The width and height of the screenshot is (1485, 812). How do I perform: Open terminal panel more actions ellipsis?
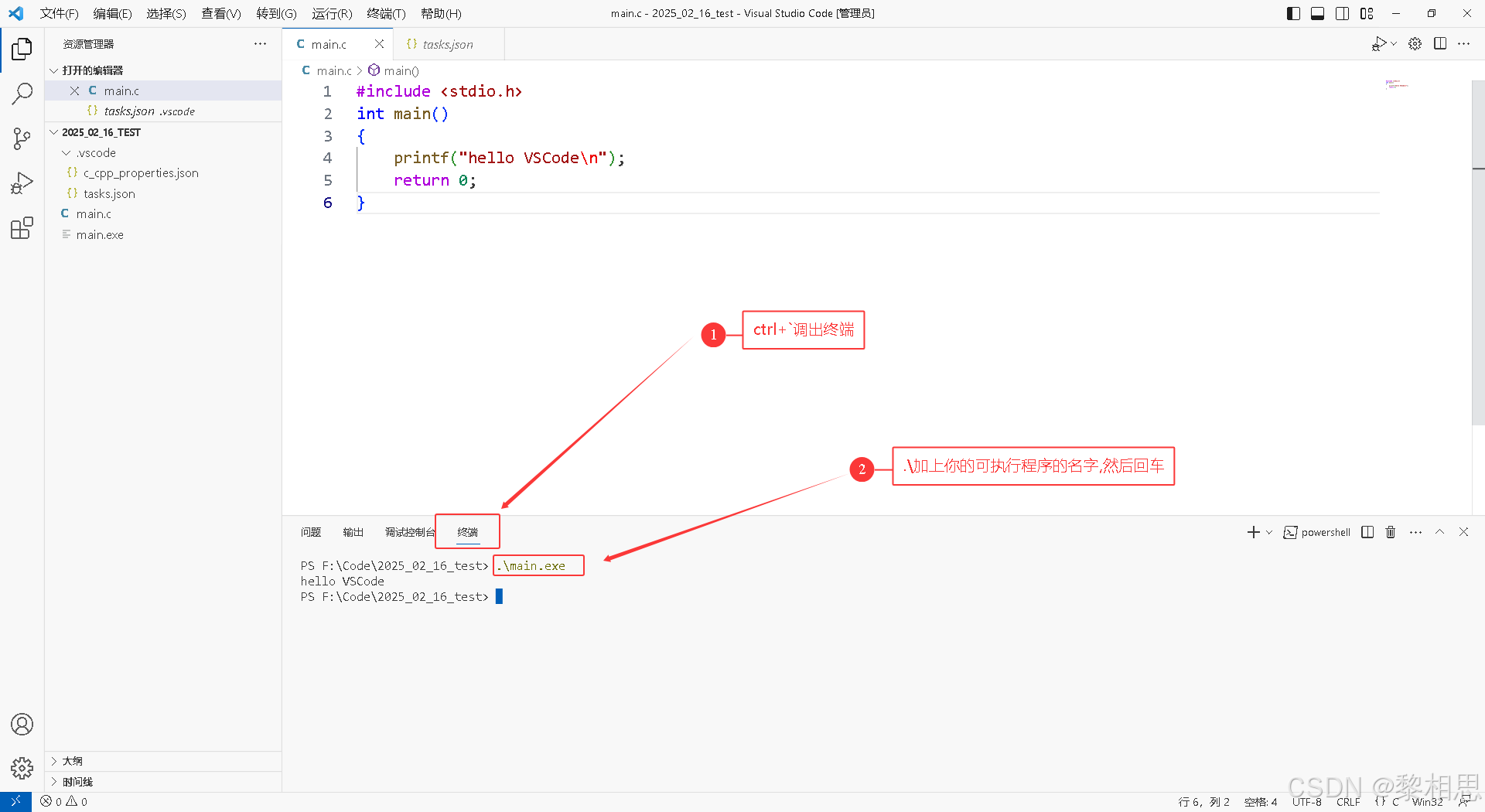1415,532
